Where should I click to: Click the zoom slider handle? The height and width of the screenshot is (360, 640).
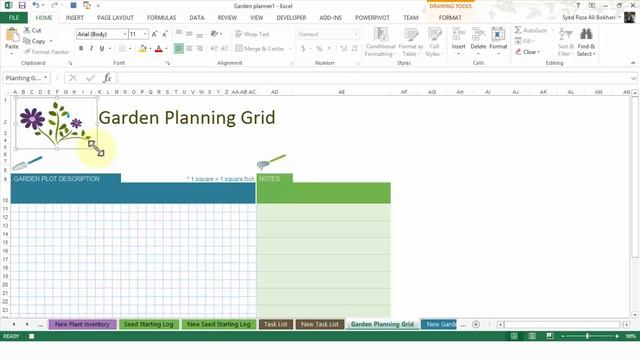[x=587, y=336]
